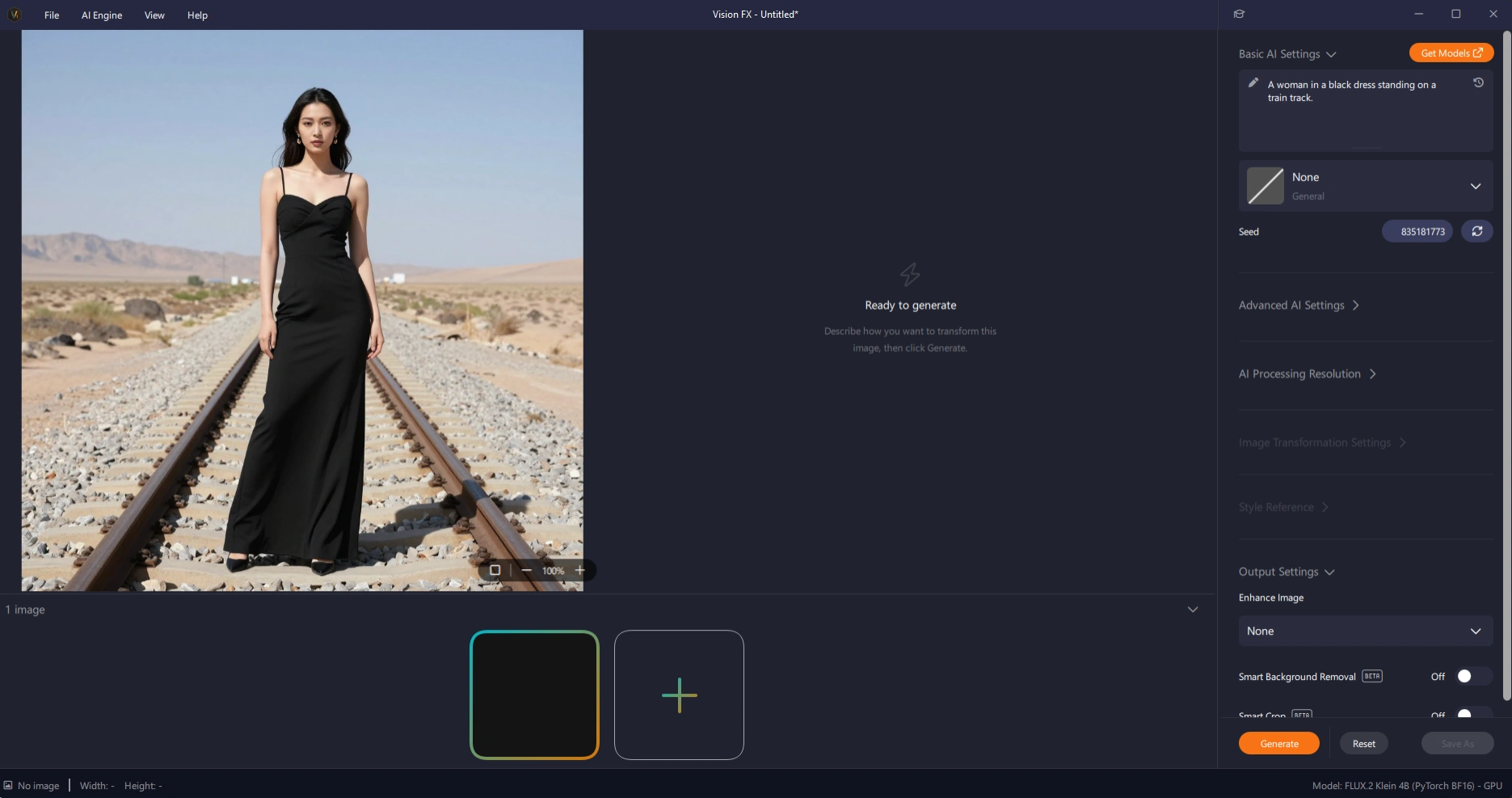
Task: Click the image icon in status bar
Action: pyautogui.click(x=8, y=785)
